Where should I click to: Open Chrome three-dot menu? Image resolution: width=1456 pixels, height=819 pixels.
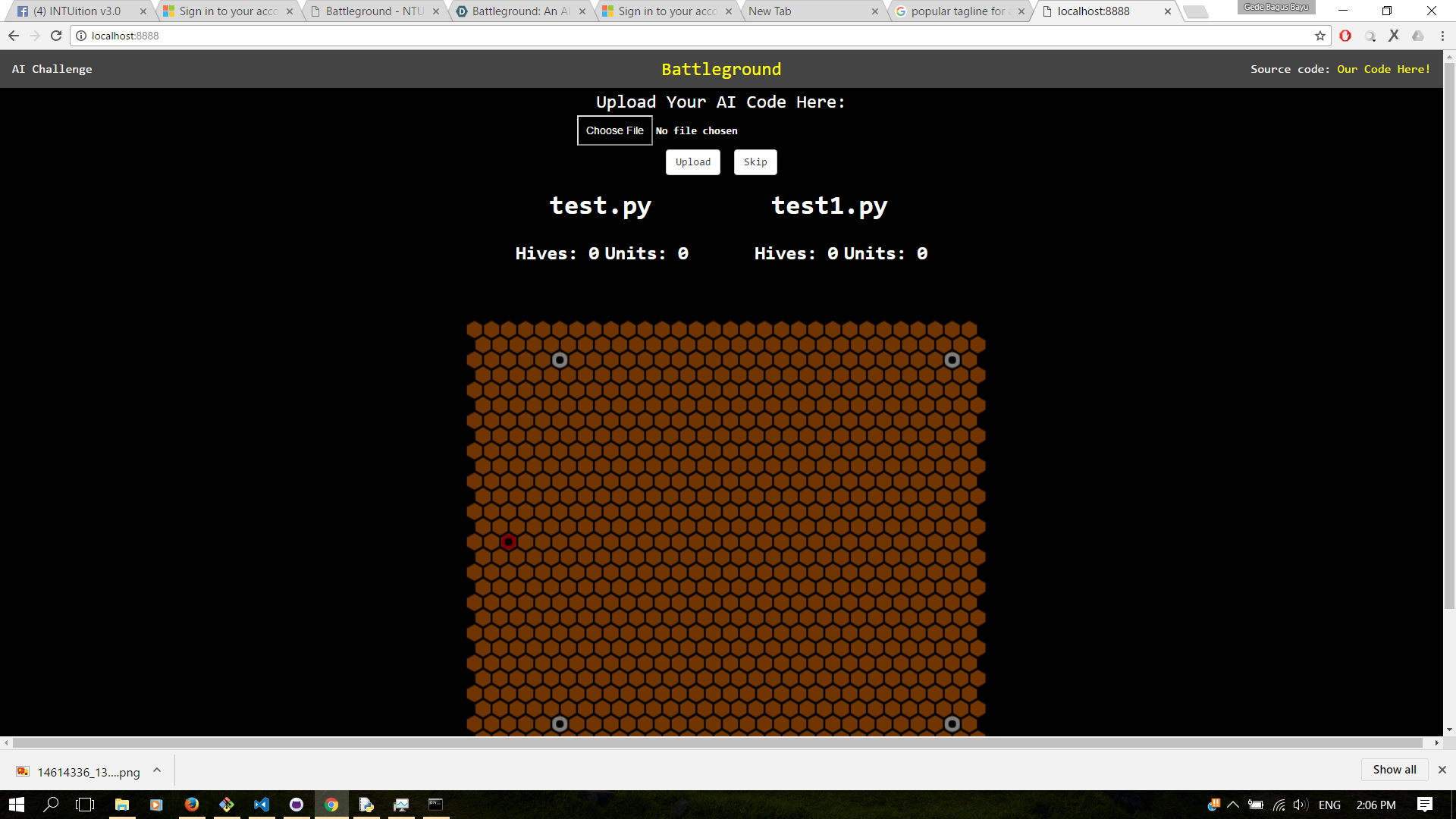click(x=1442, y=36)
